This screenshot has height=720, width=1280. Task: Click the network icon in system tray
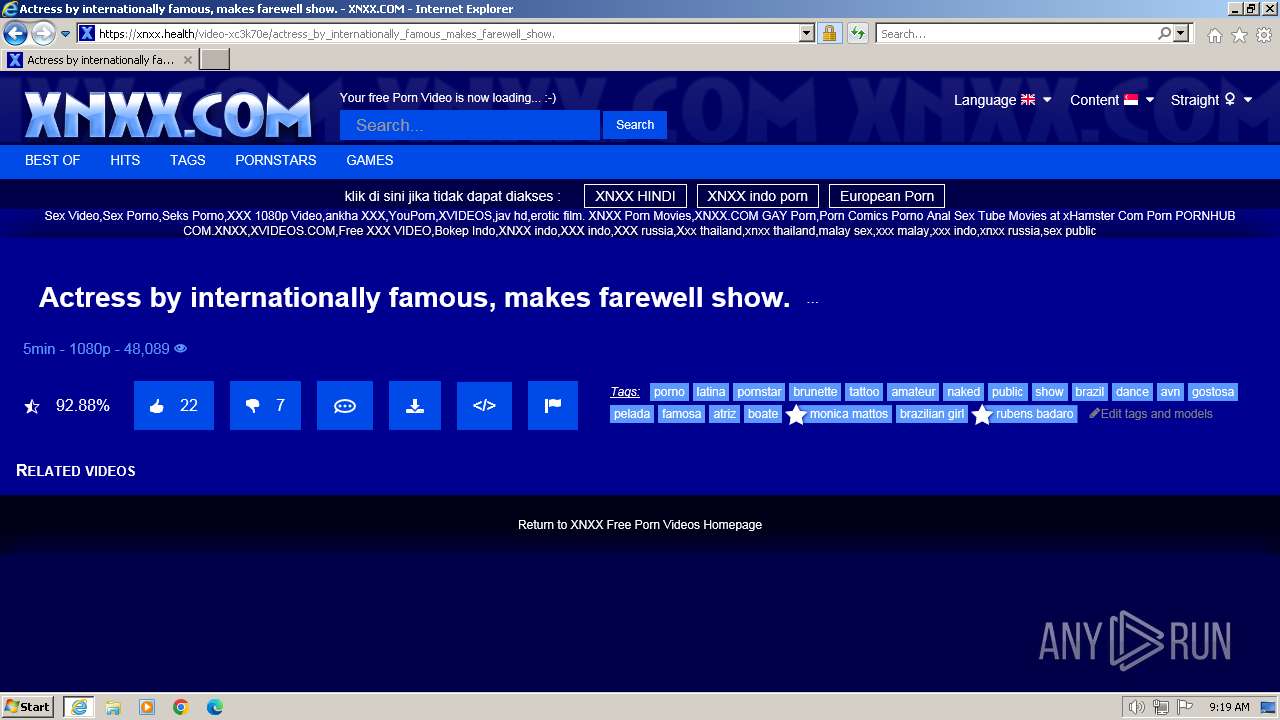tap(1160, 707)
